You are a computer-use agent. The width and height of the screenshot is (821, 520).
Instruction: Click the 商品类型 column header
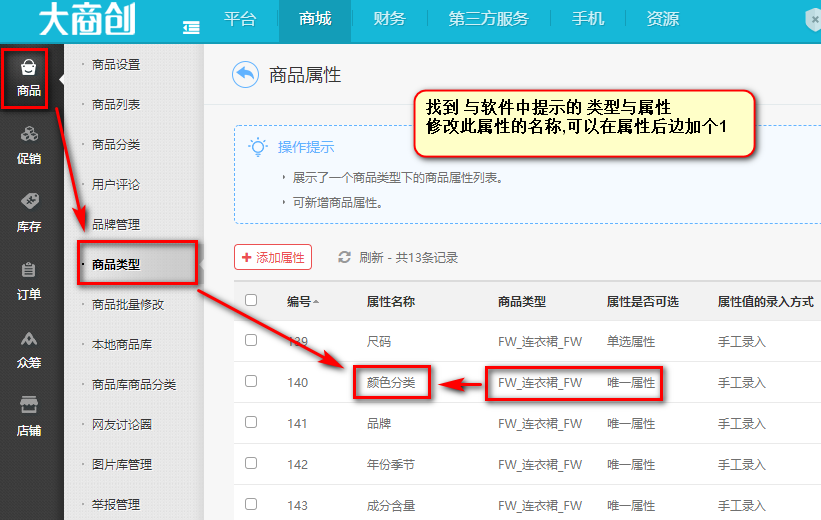tap(522, 302)
